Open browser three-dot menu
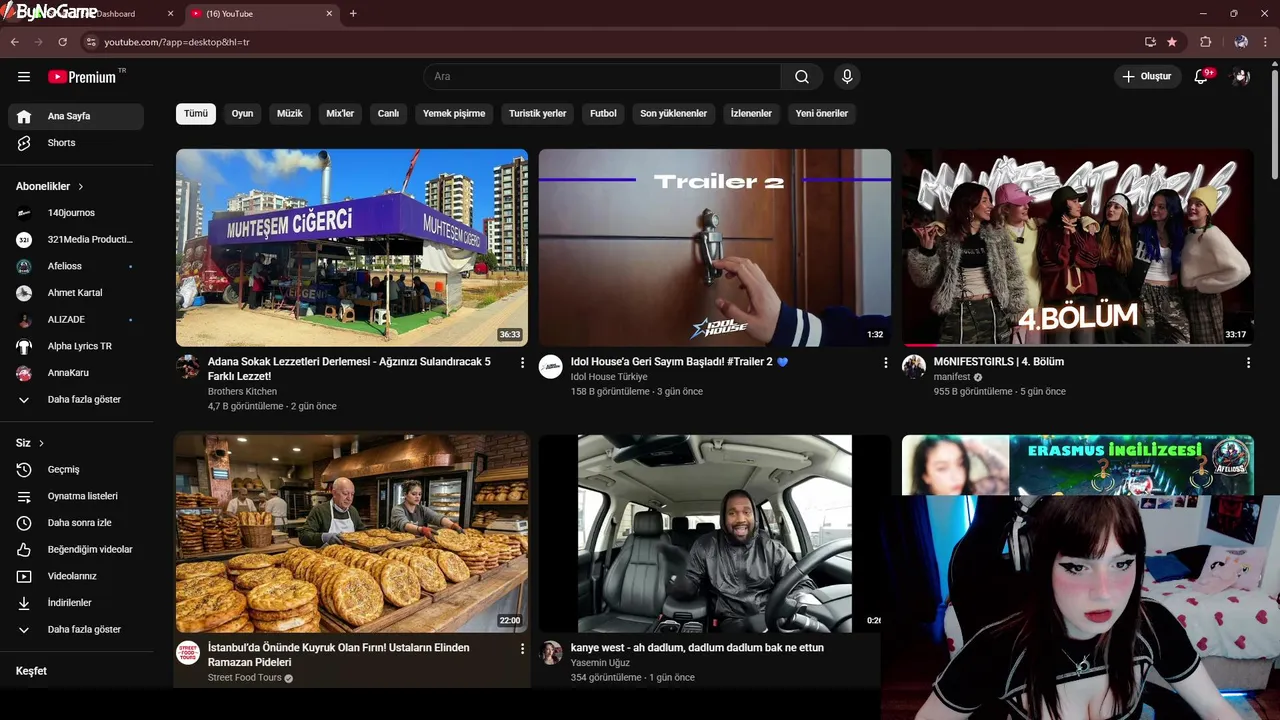Image resolution: width=1280 pixels, height=720 pixels. (1266, 42)
